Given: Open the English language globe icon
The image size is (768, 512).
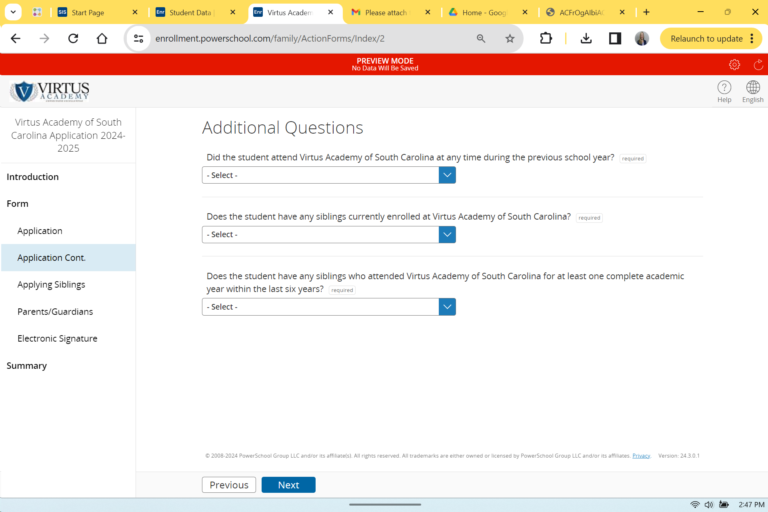Looking at the screenshot, I should (752, 88).
